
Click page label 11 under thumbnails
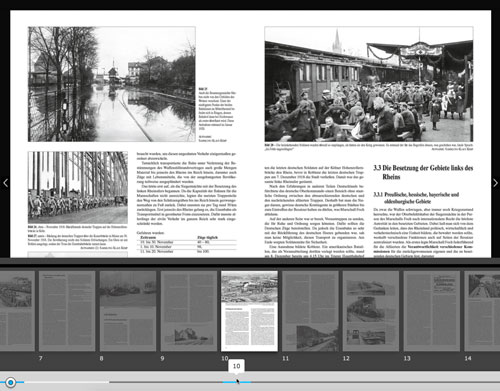coord(285,358)
